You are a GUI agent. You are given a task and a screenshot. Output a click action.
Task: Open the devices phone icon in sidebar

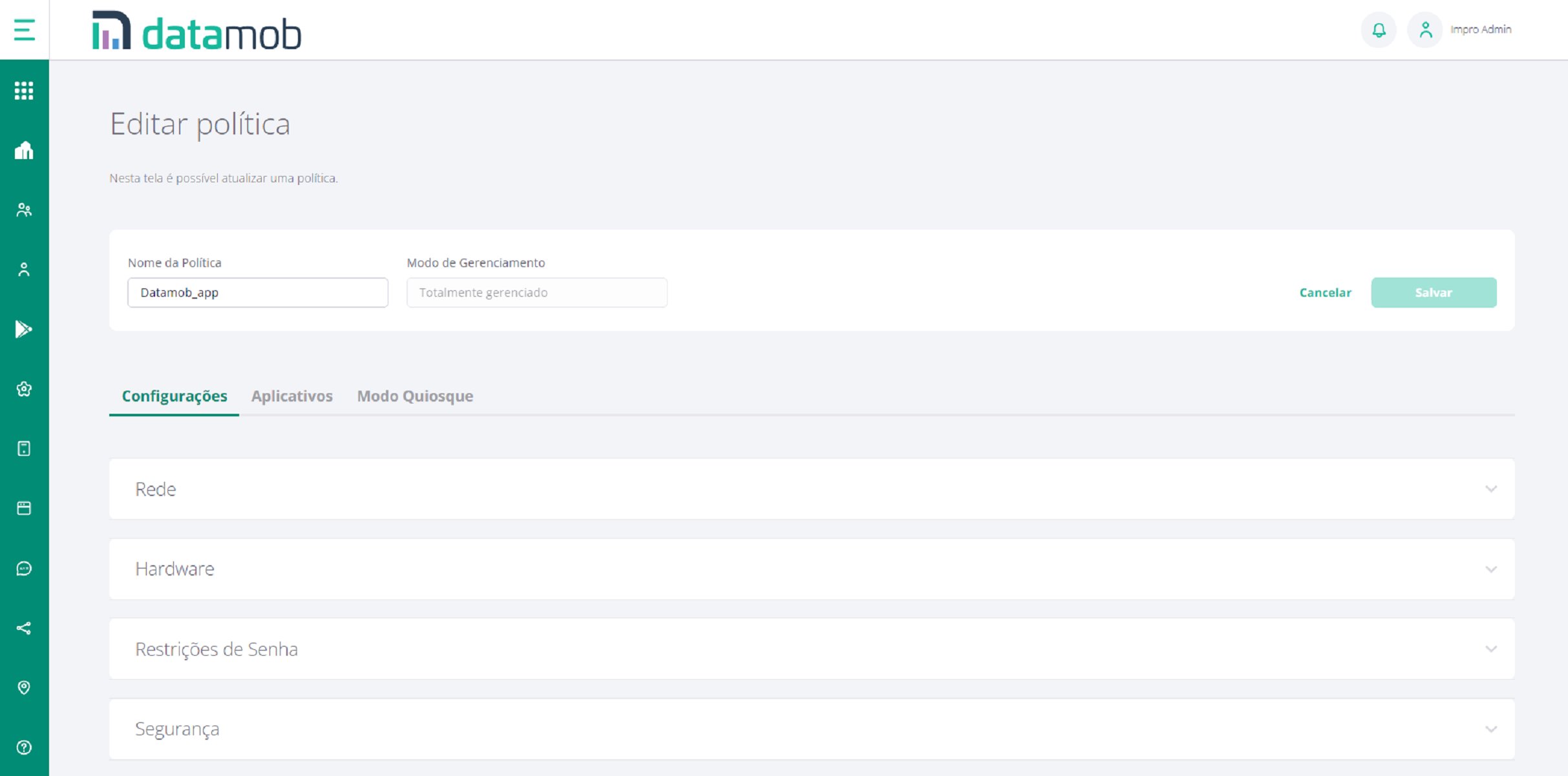(x=24, y=449)
